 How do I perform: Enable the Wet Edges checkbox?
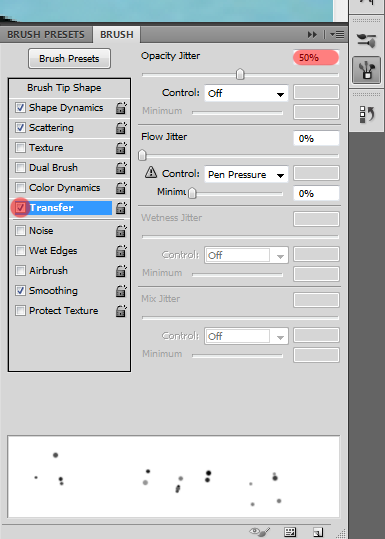[x=20, y=251]
